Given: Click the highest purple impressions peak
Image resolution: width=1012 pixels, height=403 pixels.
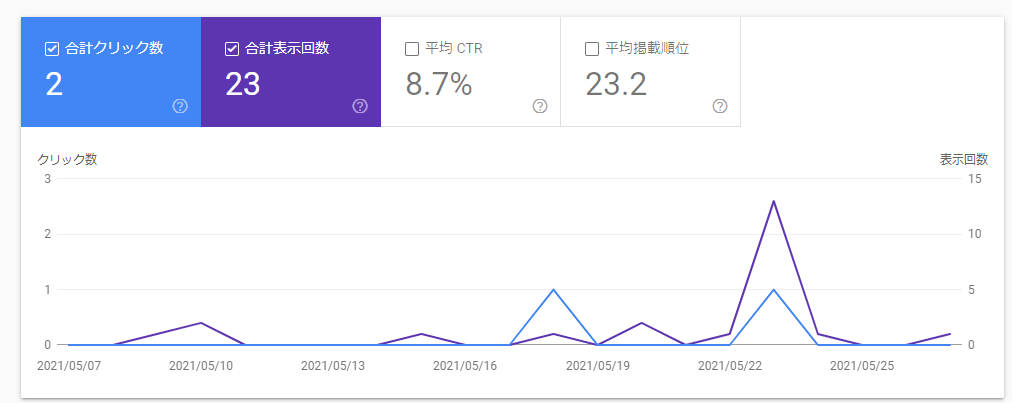Looking at the screenshot, I should point(773,201).
